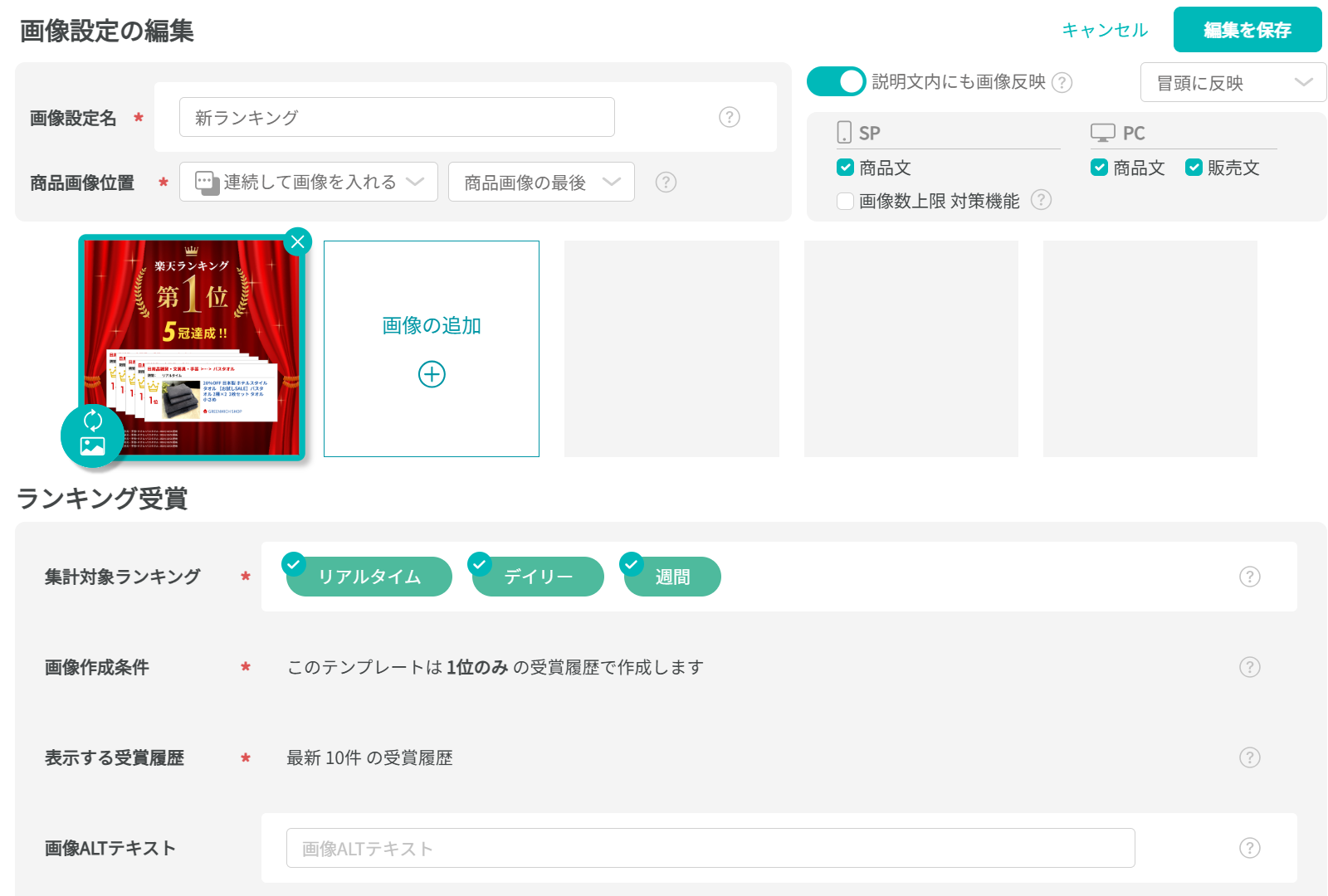Uncheck PC 販売文 checkbox
Screen dimensions: 1328x896
(1194, 168)
